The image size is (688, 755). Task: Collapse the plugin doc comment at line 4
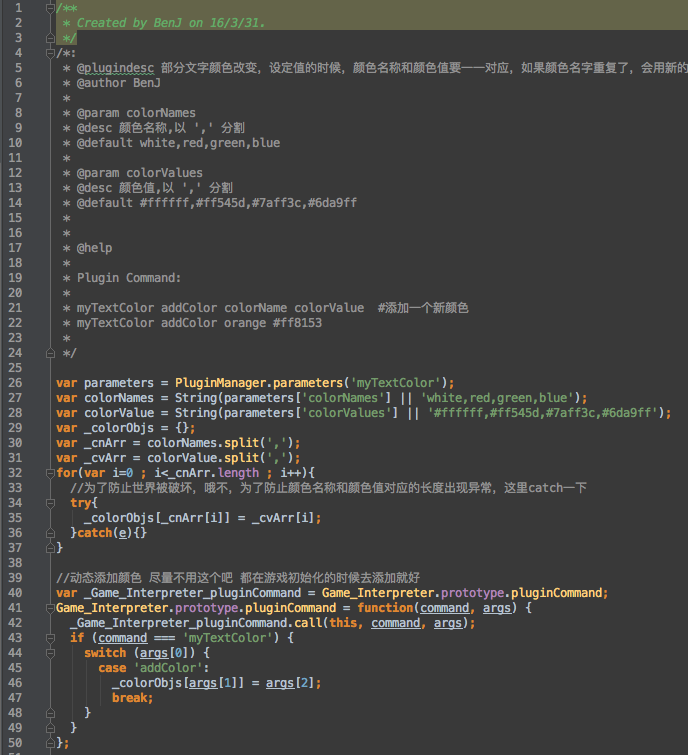(50, 53)
